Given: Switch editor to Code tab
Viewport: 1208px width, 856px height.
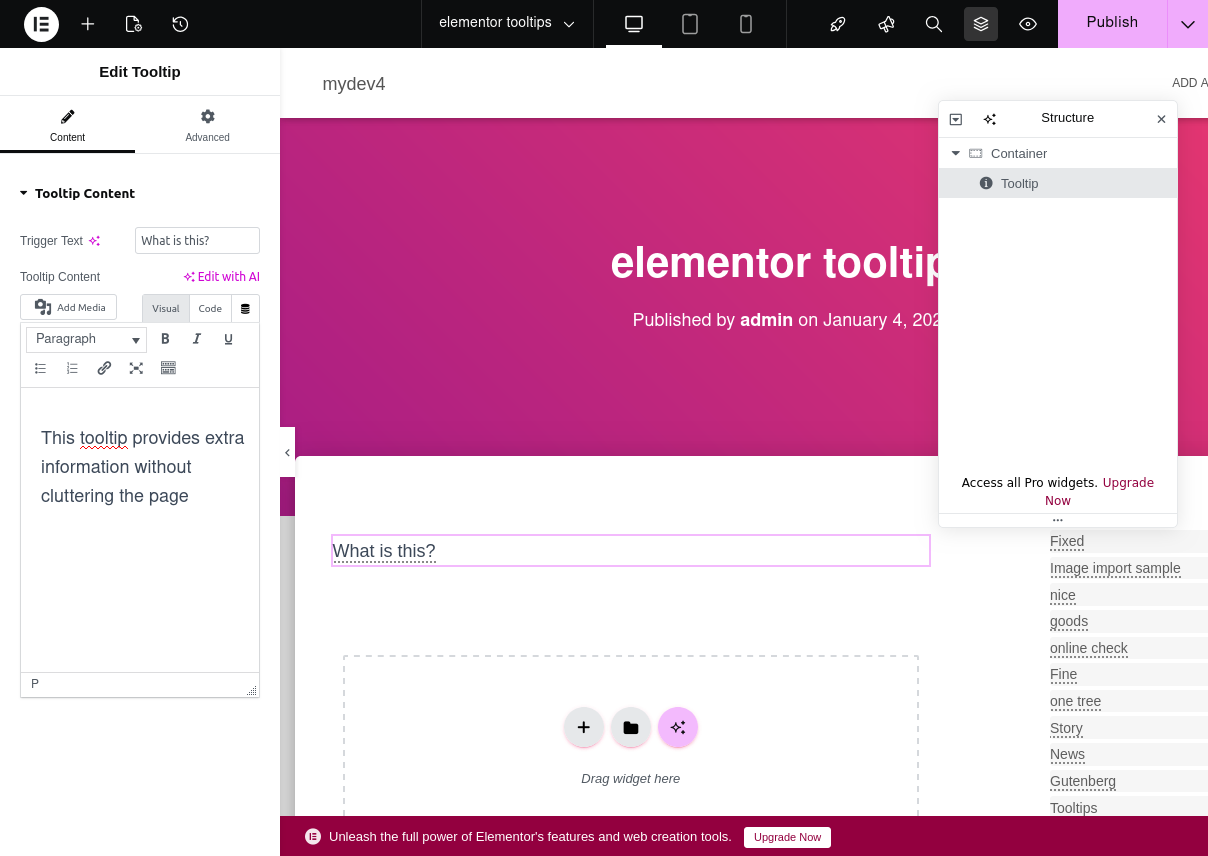Looking at the screenshot, I should click(x=210, y=309).
